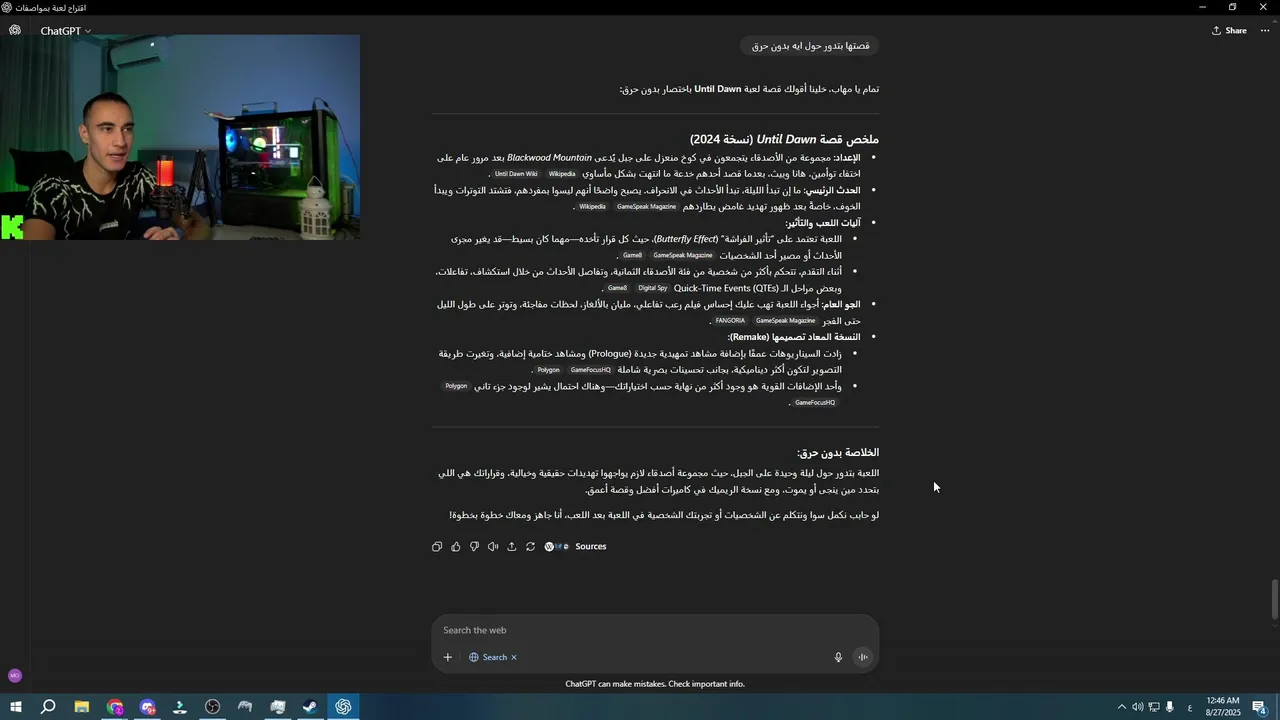Screen dimensions: 1280x720
Task: Click the first Polygon source chip
Action: point(548,370)
